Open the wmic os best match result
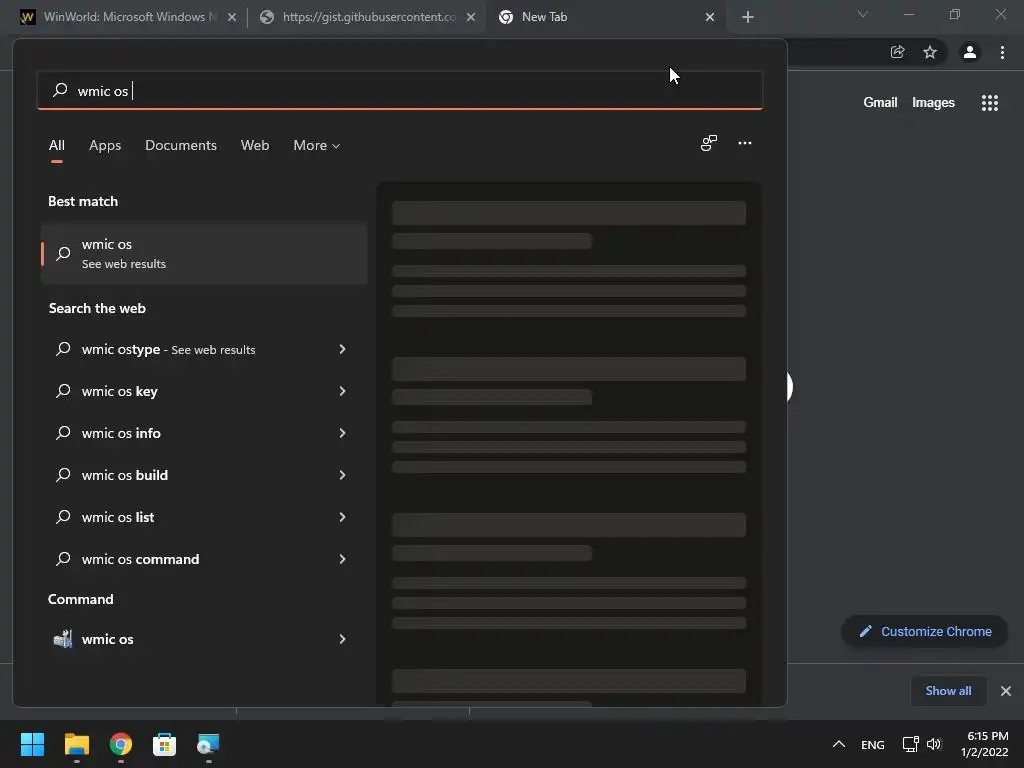The width and height of the screenshot is (1024, 768). pyautogui.click(x=204, y=253)
